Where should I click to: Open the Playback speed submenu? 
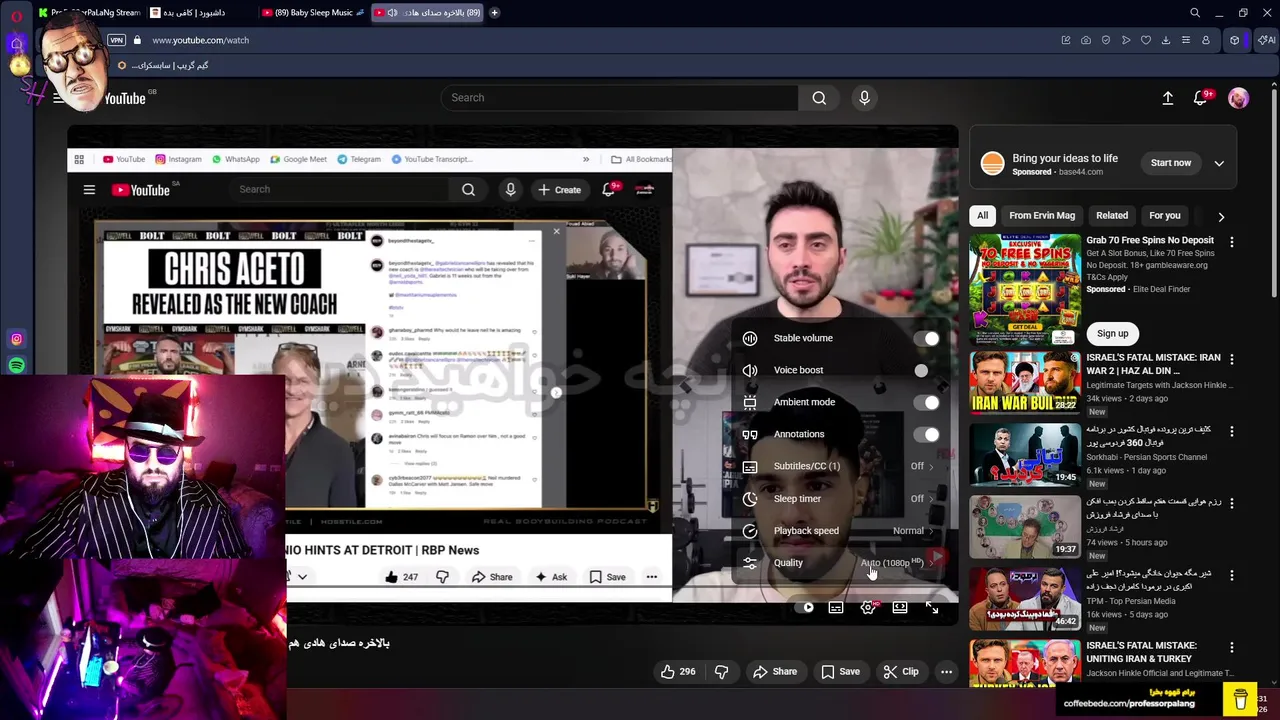click(x=840, y=530)
